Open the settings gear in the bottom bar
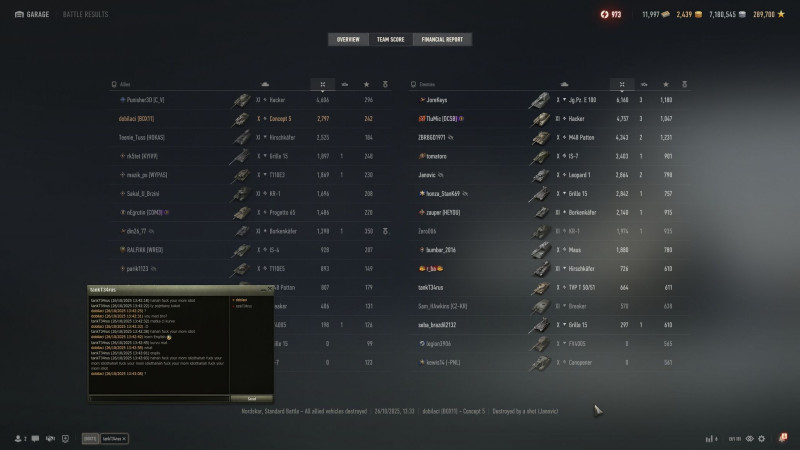800x450 pixels. [762, 438]
